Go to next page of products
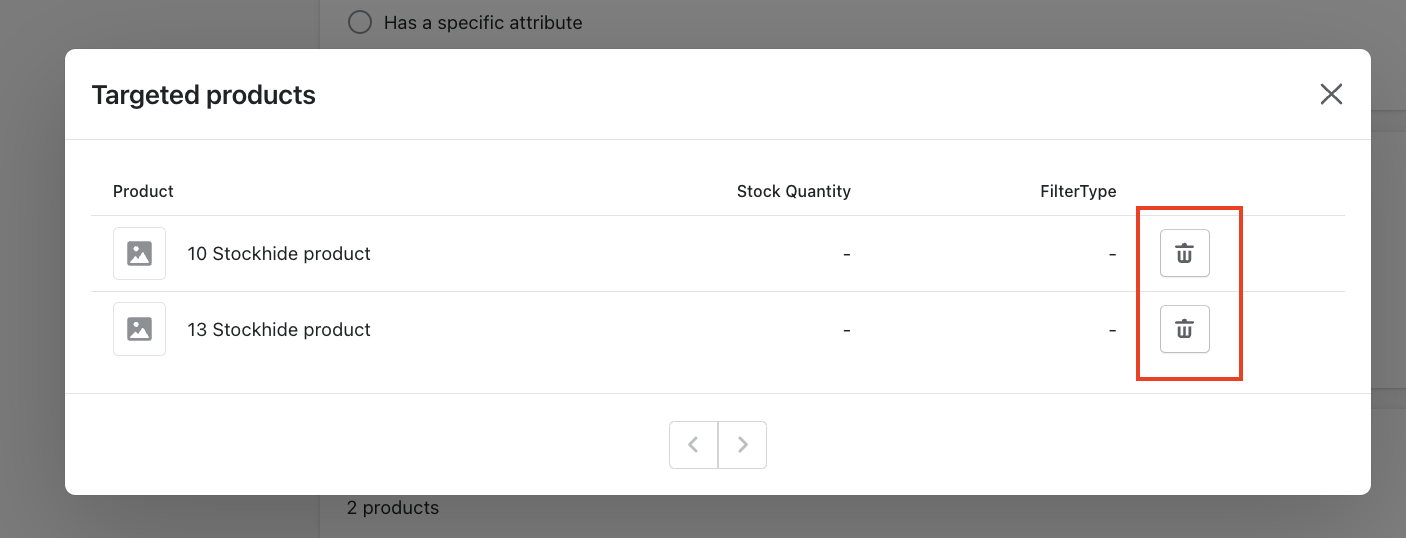 click(x=742, y=445)
